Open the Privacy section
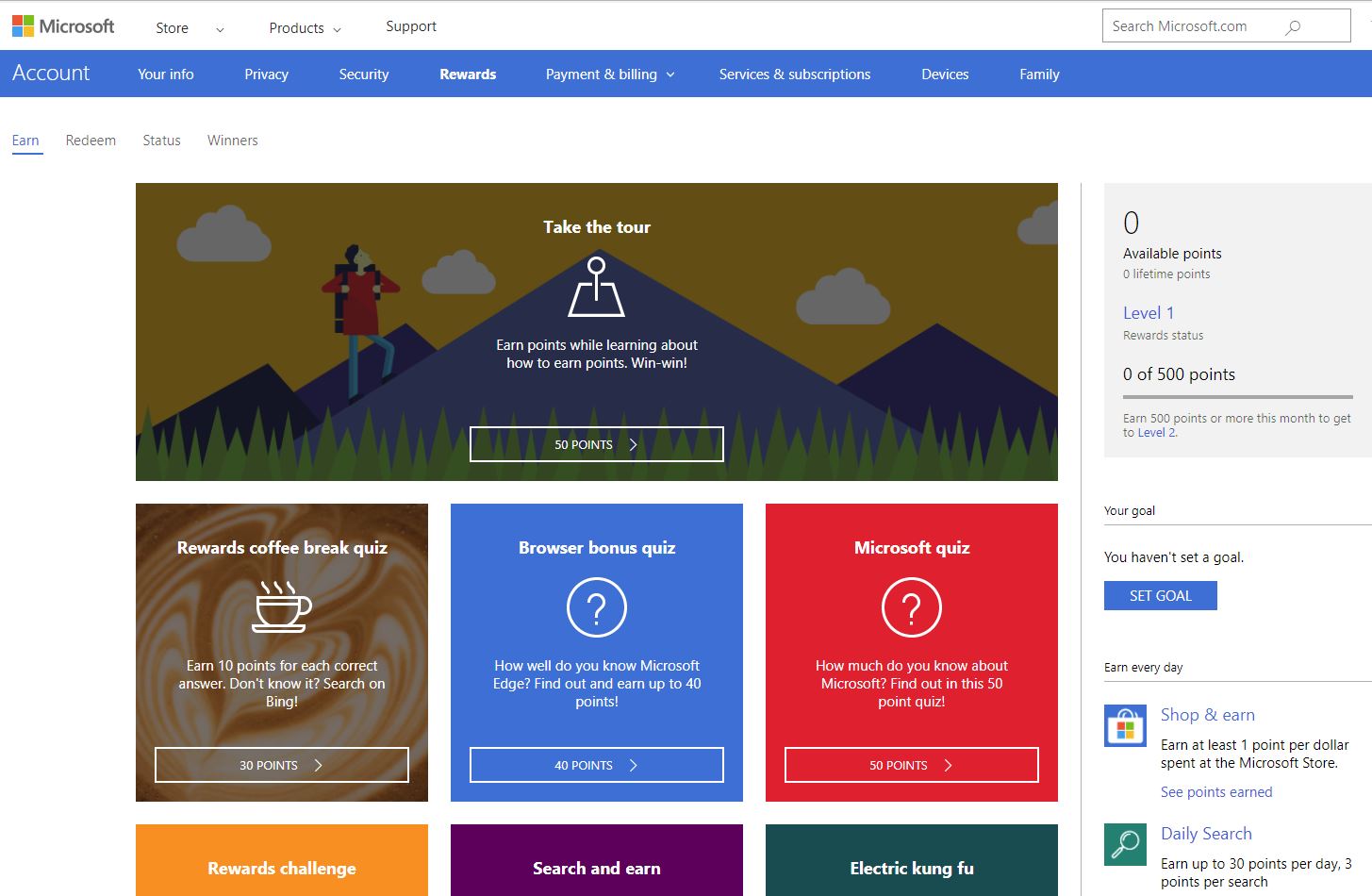This screenshot has width=1372, height=896. point(267,75)
